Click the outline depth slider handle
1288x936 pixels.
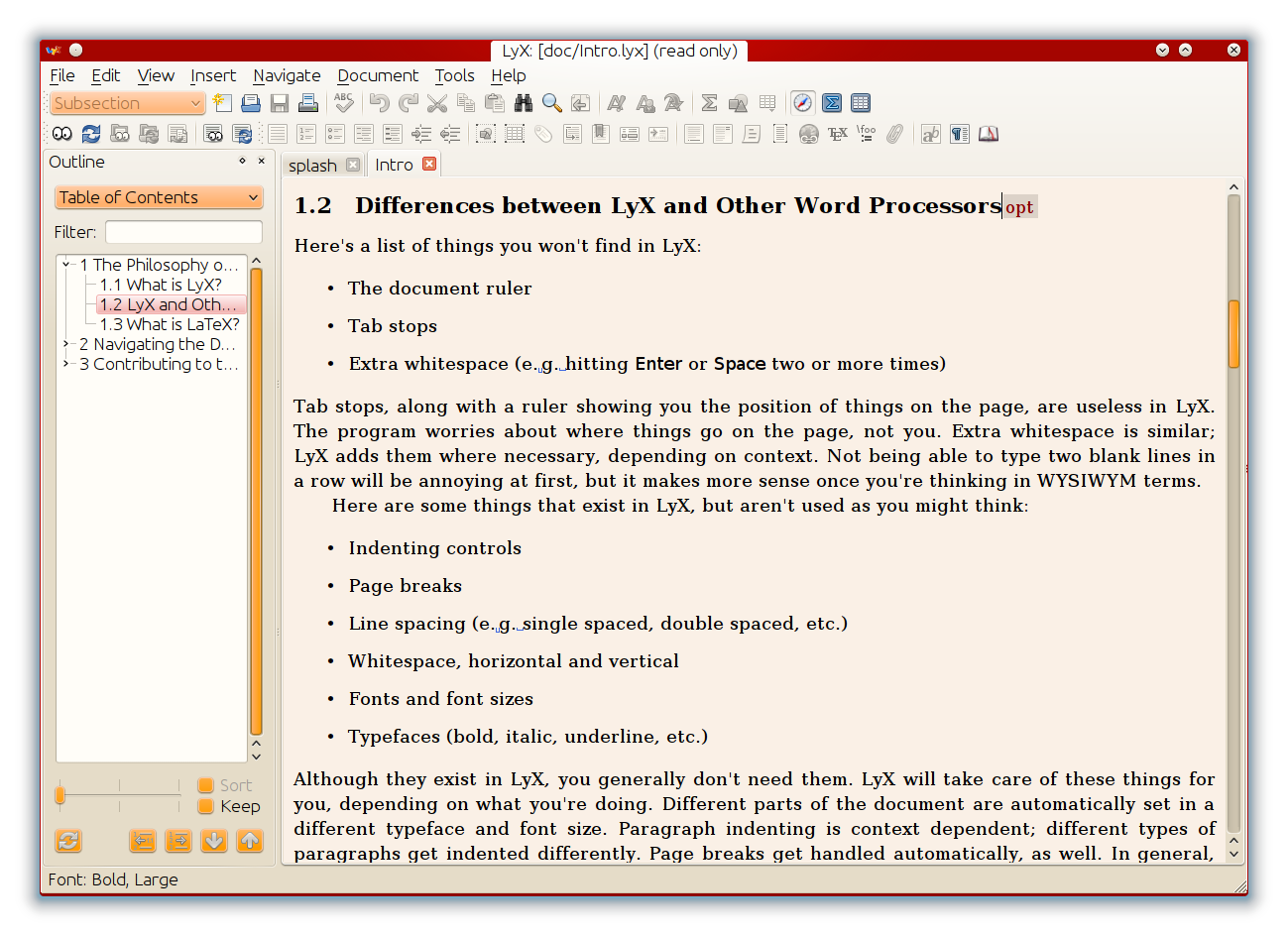pyautogui.click(x=60, y=795)
